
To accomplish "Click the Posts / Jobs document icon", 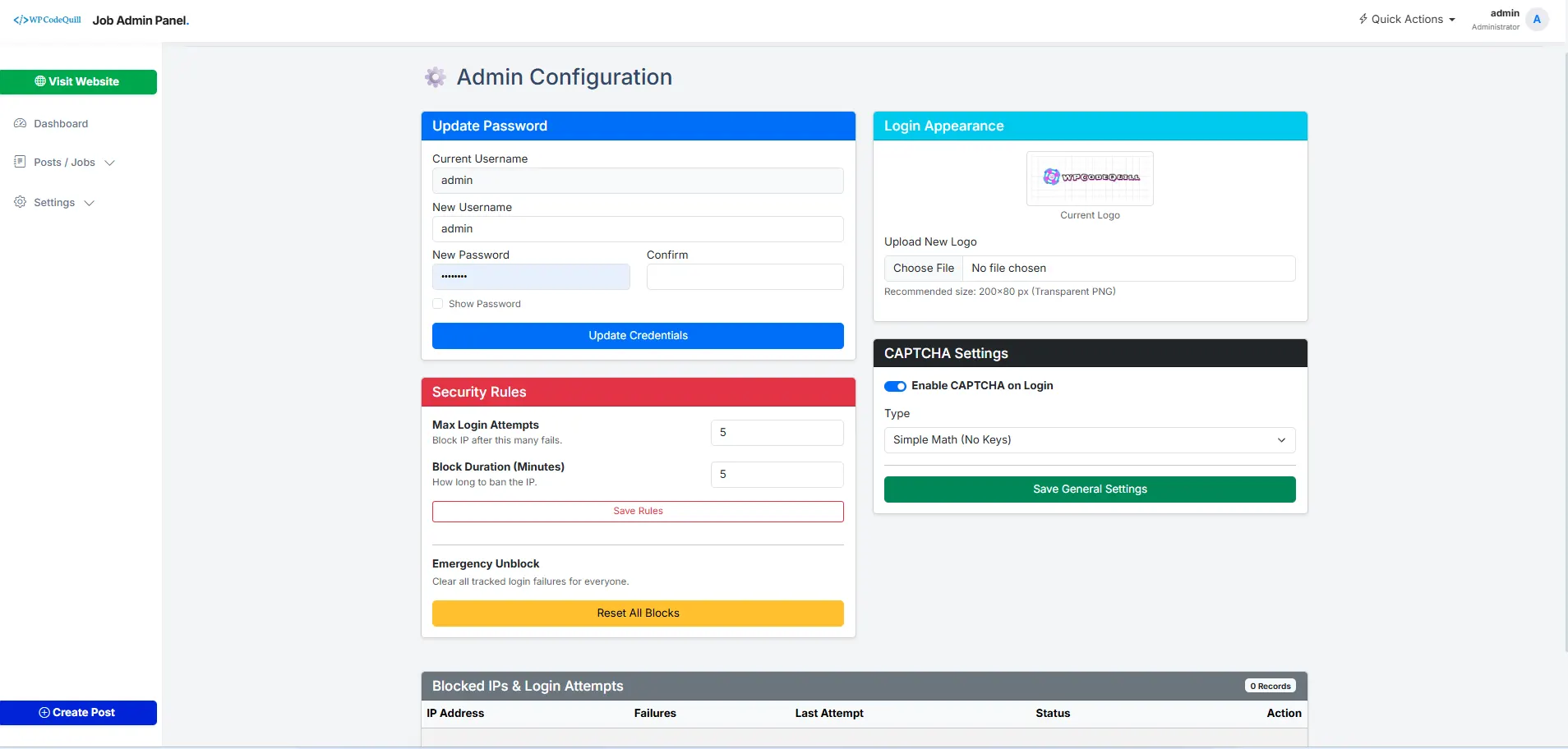I will (21, 162).
